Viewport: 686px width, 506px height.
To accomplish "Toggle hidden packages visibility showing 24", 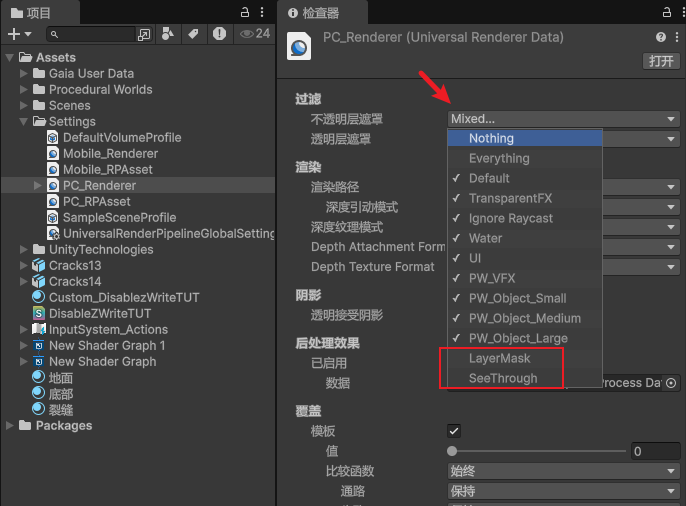I will coord(255,34).
